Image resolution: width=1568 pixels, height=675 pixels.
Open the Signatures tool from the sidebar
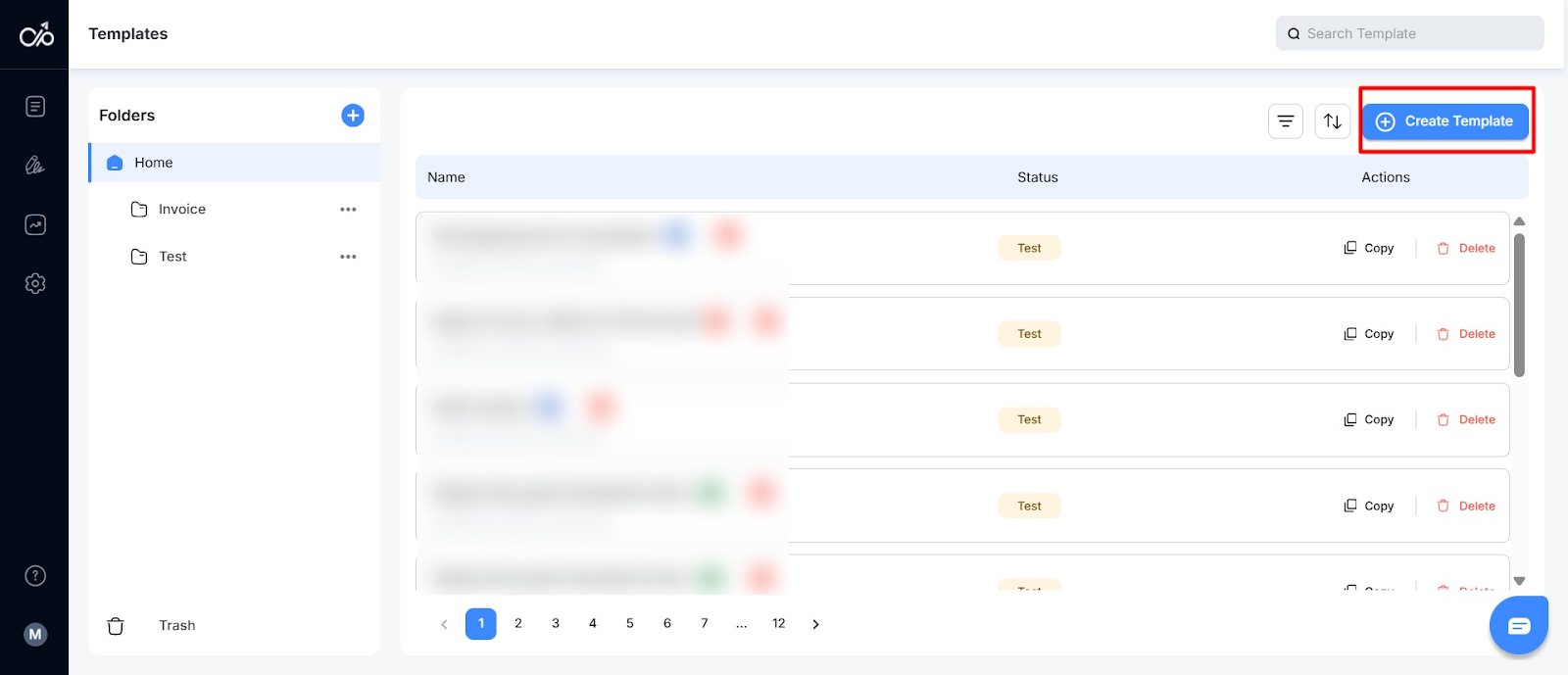click(34, 166)
